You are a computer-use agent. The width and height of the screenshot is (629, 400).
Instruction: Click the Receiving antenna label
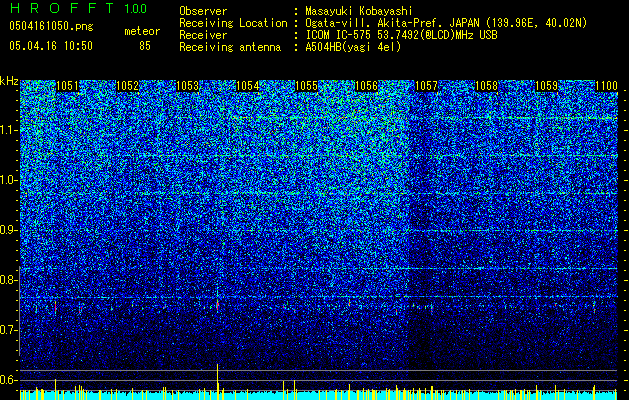point(230,47)
